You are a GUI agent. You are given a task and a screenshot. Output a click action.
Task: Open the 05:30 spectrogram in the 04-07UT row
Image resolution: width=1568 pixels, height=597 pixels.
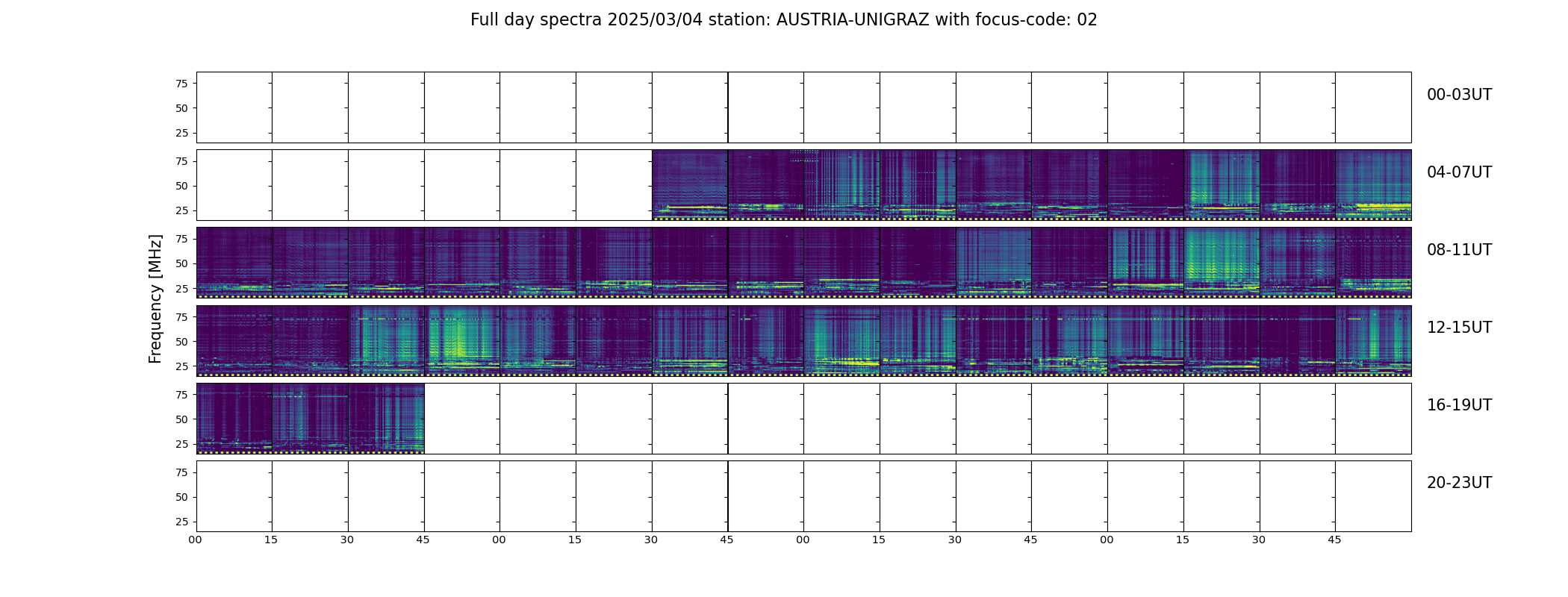[690, 185]
